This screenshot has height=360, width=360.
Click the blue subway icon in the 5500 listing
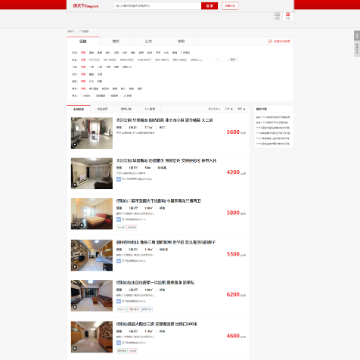pyautogui.click(x=118, y=261)
